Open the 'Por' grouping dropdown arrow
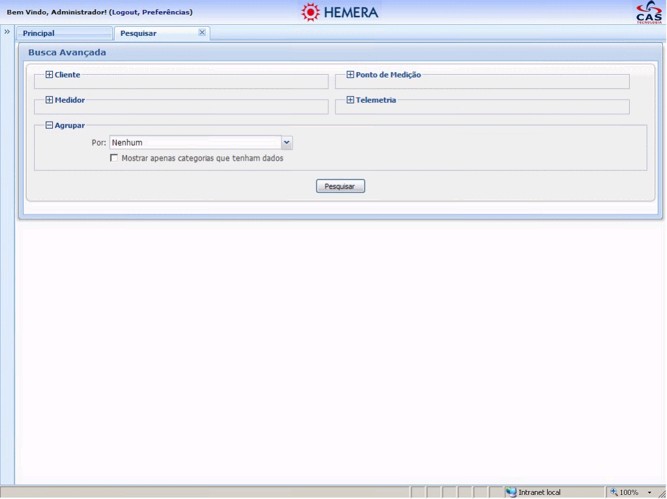This screenshot has height=499, width=667. (287, 143)
